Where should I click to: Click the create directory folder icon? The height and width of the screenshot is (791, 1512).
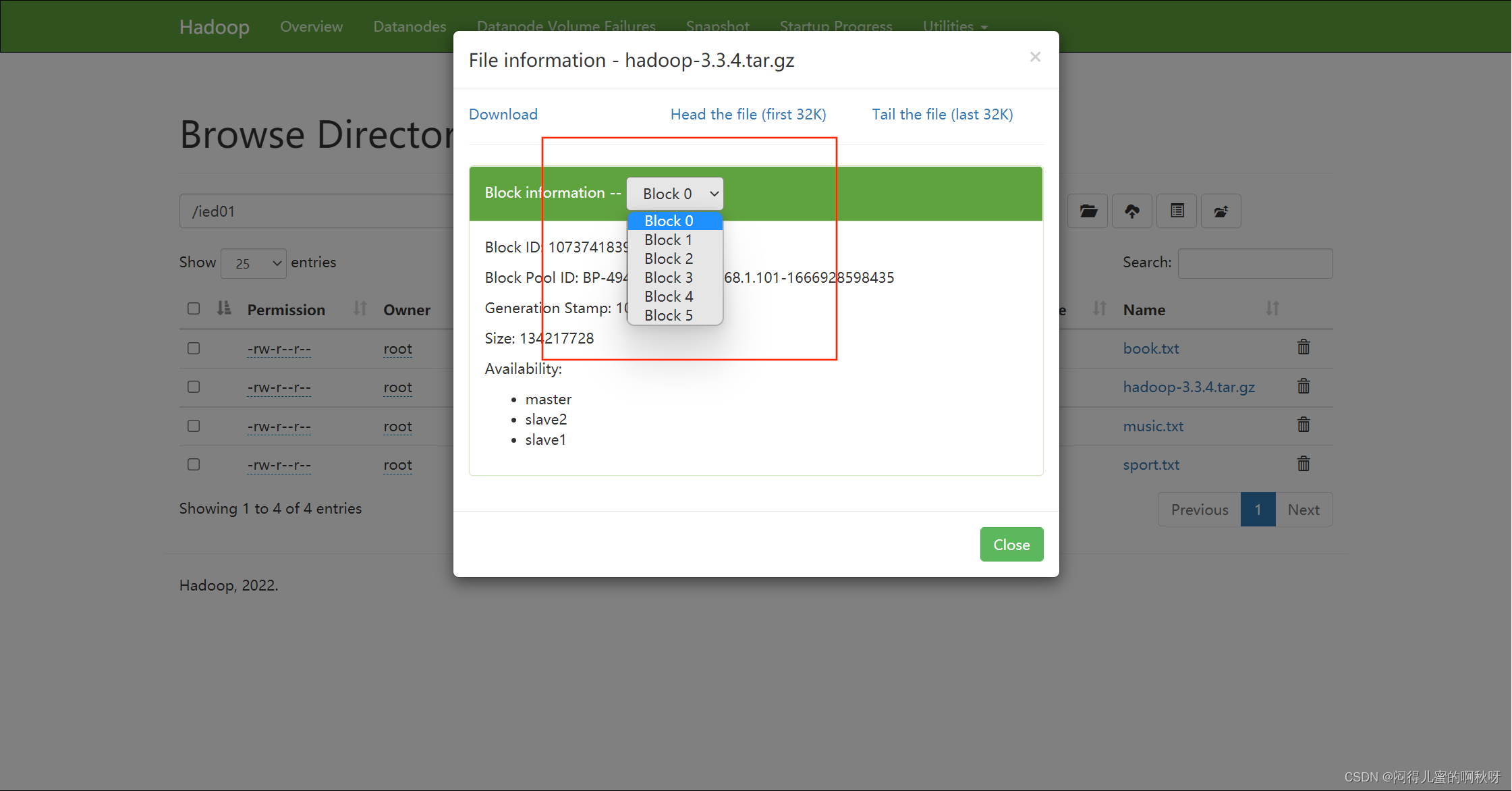pos(1088,211)
